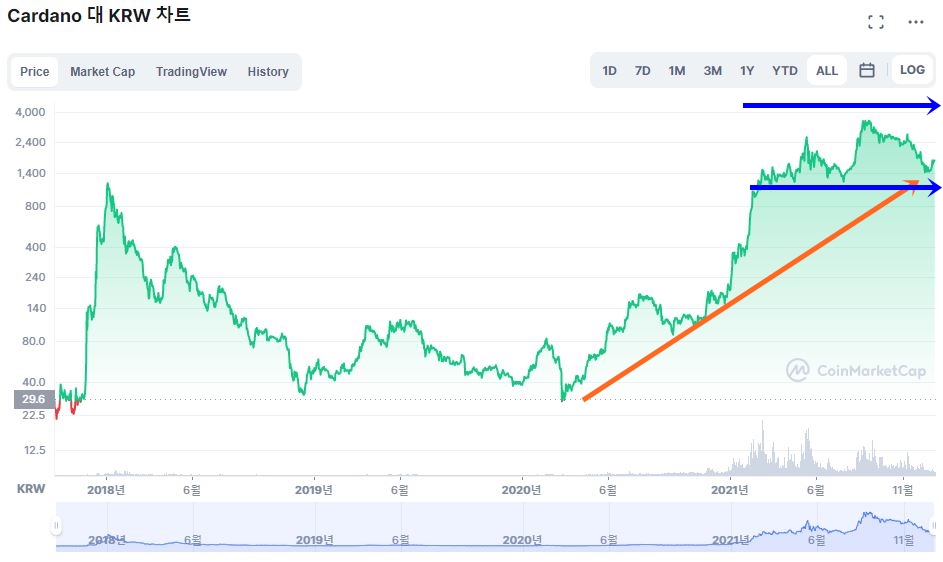Click the 1,400 y-axis label
This screenshot has width=943, height=562.
[30, 173]
